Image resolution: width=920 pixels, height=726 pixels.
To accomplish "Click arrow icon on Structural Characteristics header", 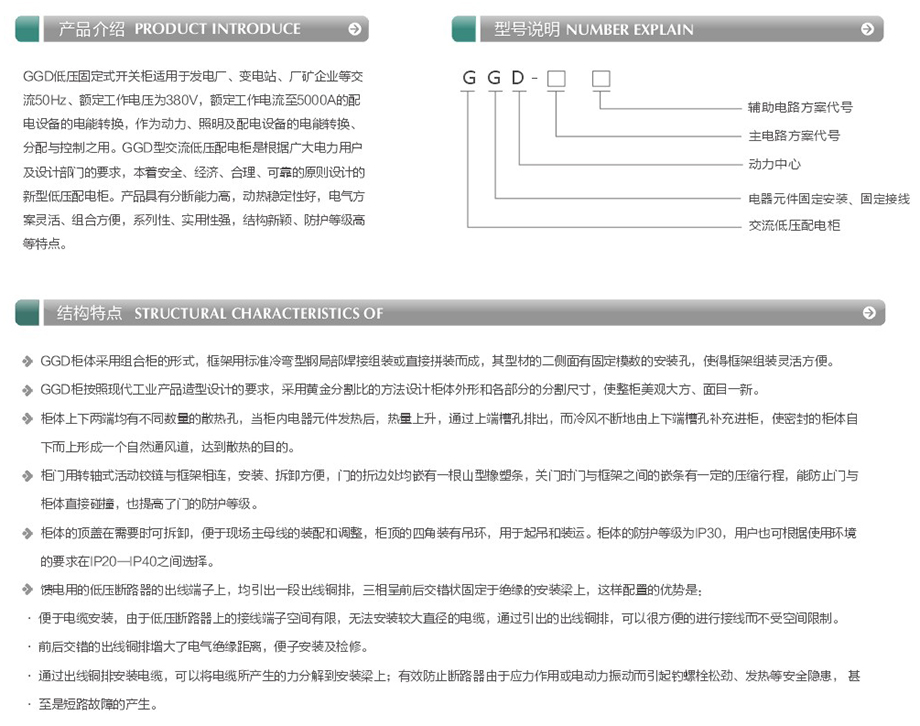I will (869, 313).
